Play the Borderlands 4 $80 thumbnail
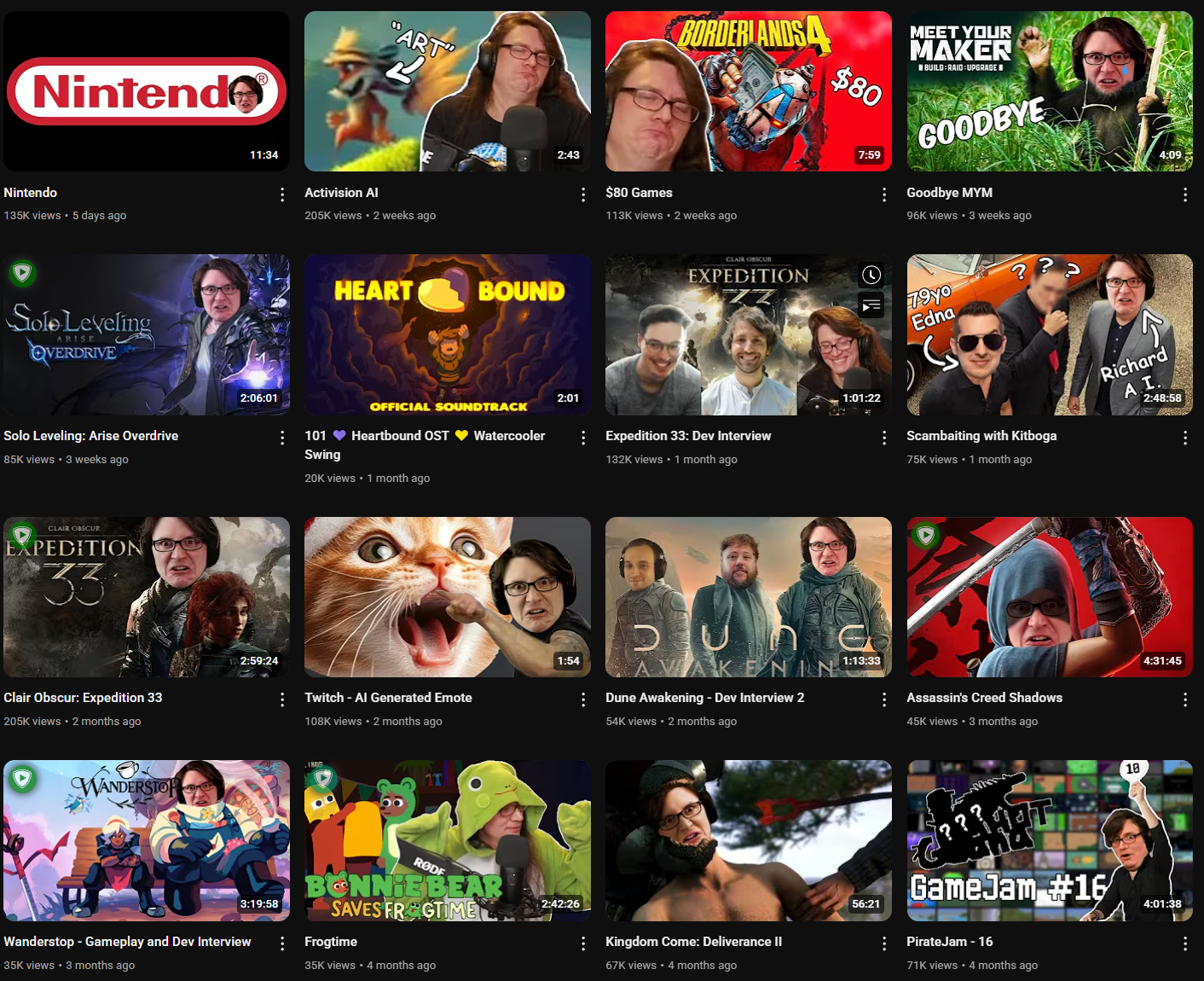Screen dimensions: 1204x981 pos(749,91)
